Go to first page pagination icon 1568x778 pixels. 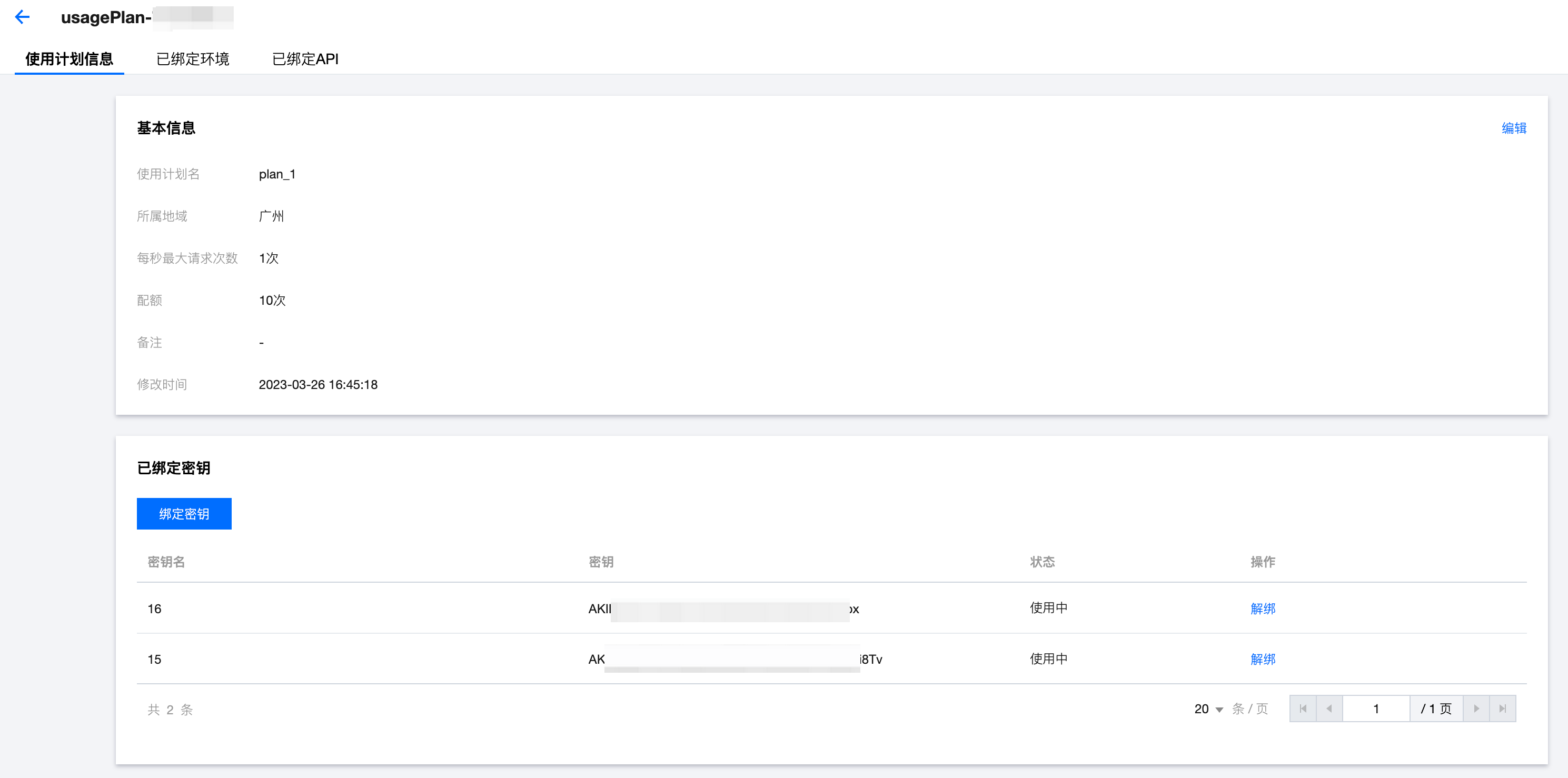click(x=1303, y=709)
